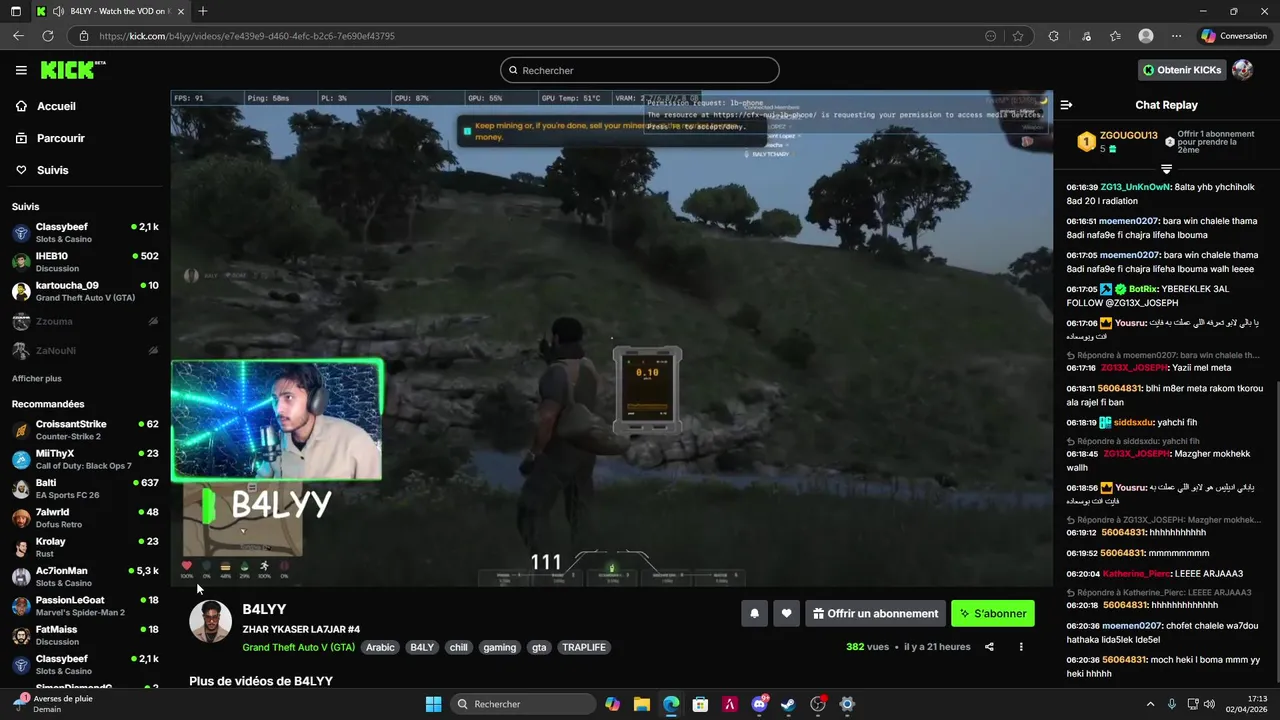Expand the gift leaderboard chevron under ZGOUGOU13
Screen dimensions: 1280x720
click(x=1166, y=169)
